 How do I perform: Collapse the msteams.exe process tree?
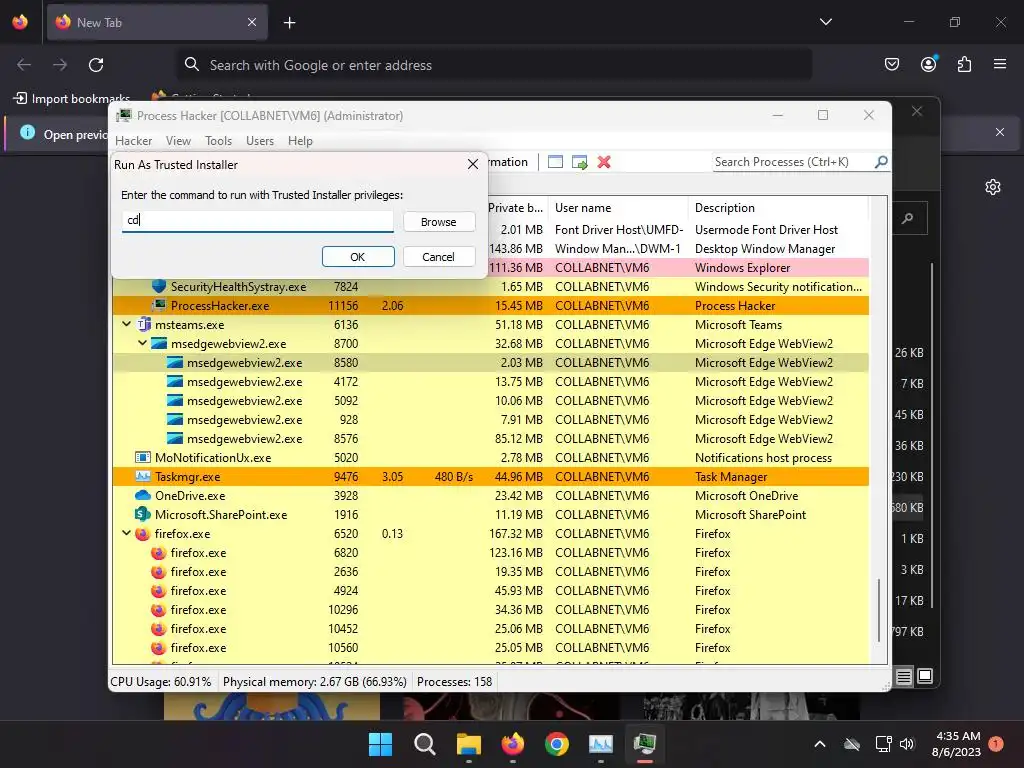(127, 324)
